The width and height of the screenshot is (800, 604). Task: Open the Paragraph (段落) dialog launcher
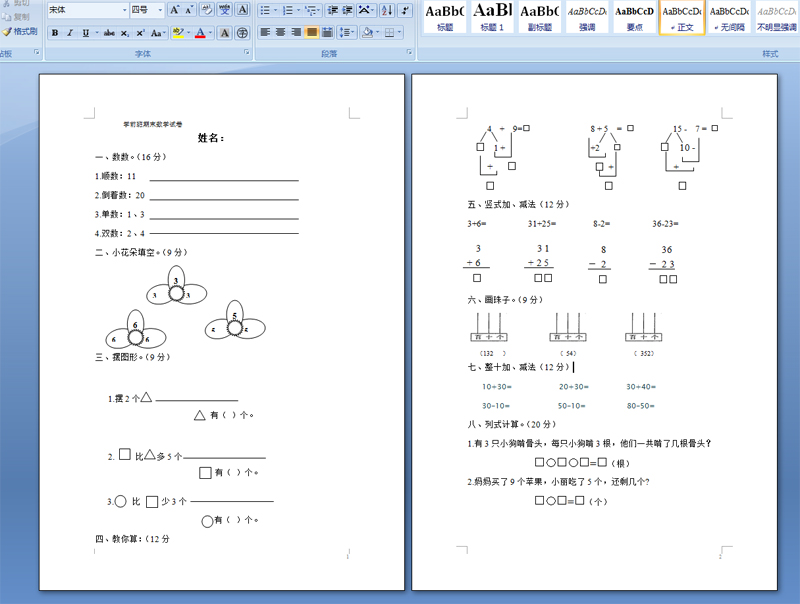tap(409, 52)
